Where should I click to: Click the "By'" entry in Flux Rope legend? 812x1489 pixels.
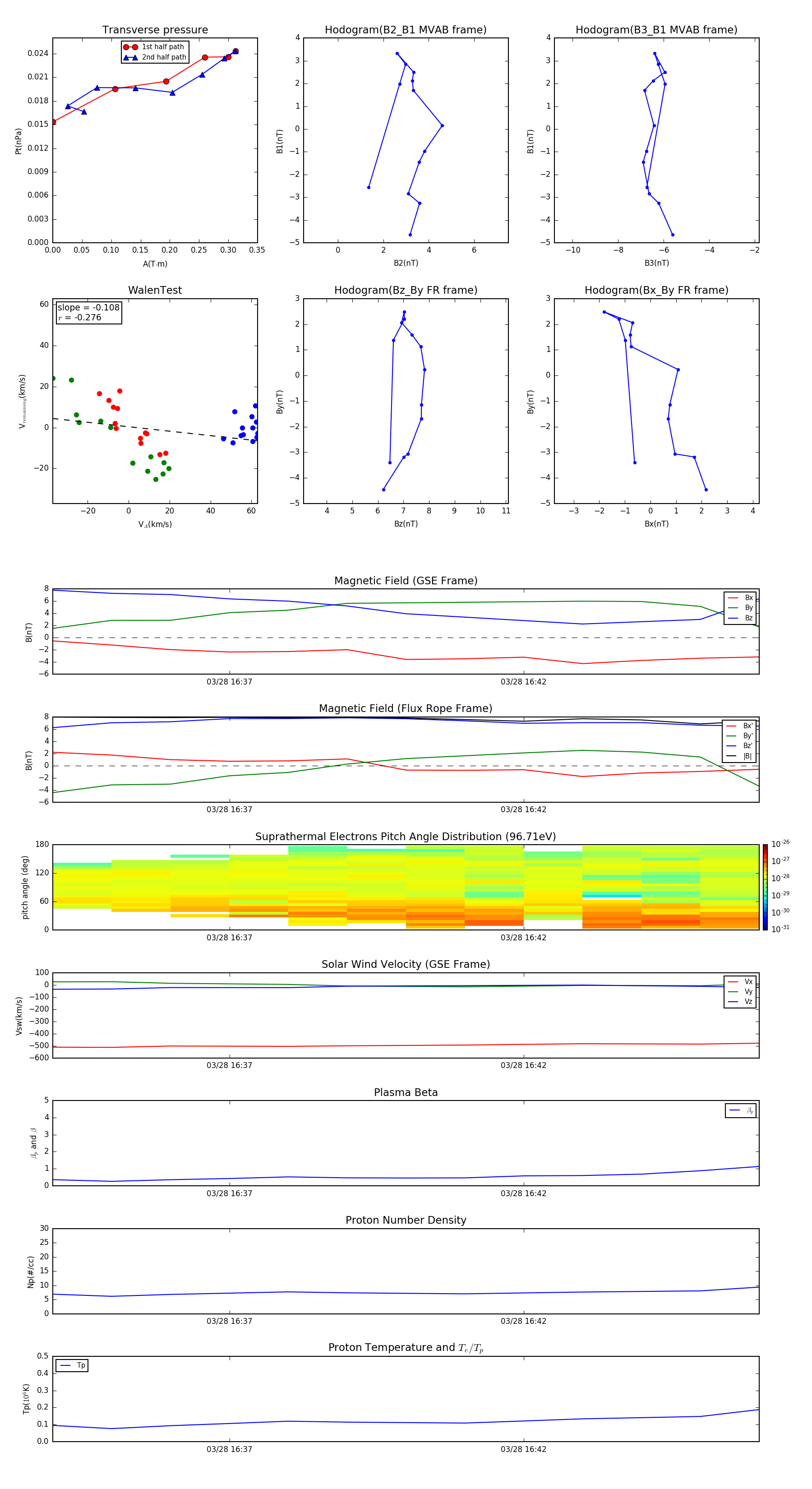[x=740, y=736]
